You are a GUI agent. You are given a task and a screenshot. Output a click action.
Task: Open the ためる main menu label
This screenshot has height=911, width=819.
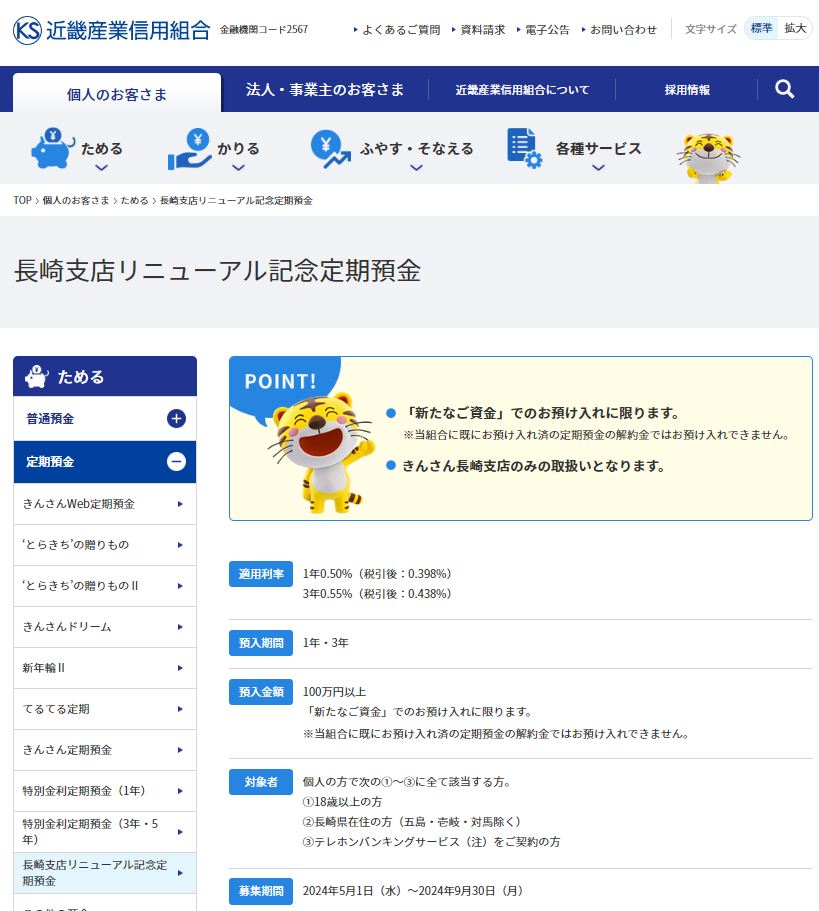[102, 149]
